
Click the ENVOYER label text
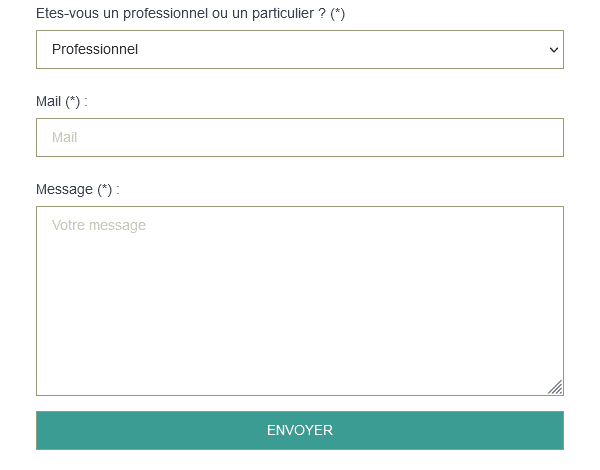tap(300, 430)
